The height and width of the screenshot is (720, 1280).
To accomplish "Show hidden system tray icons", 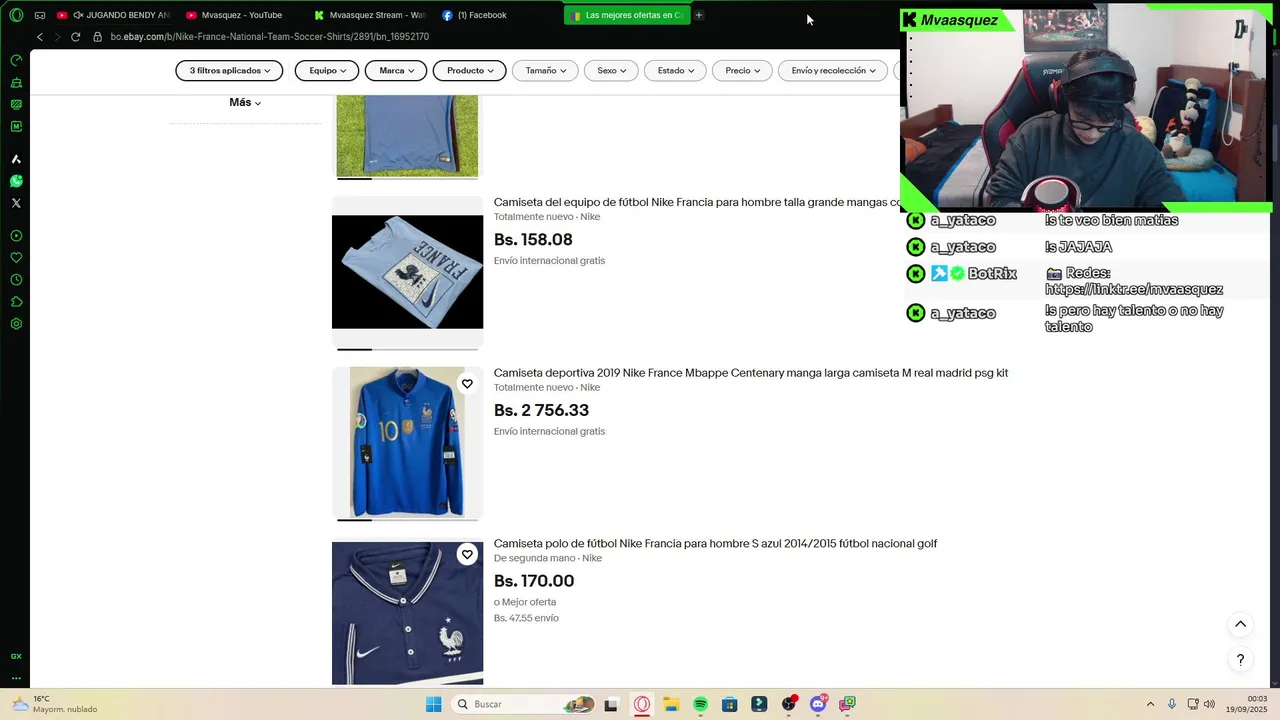I will tap(1150, 704).
